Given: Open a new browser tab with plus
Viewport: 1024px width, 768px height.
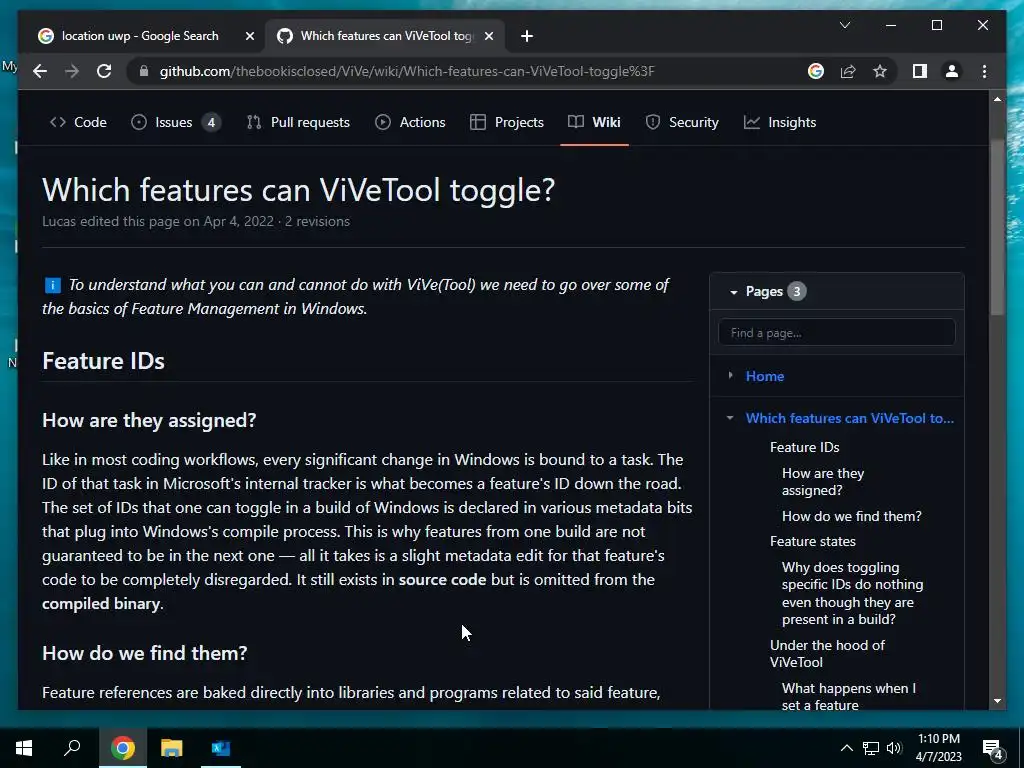Looking at the screenshot, I should (x=527, y=36).
